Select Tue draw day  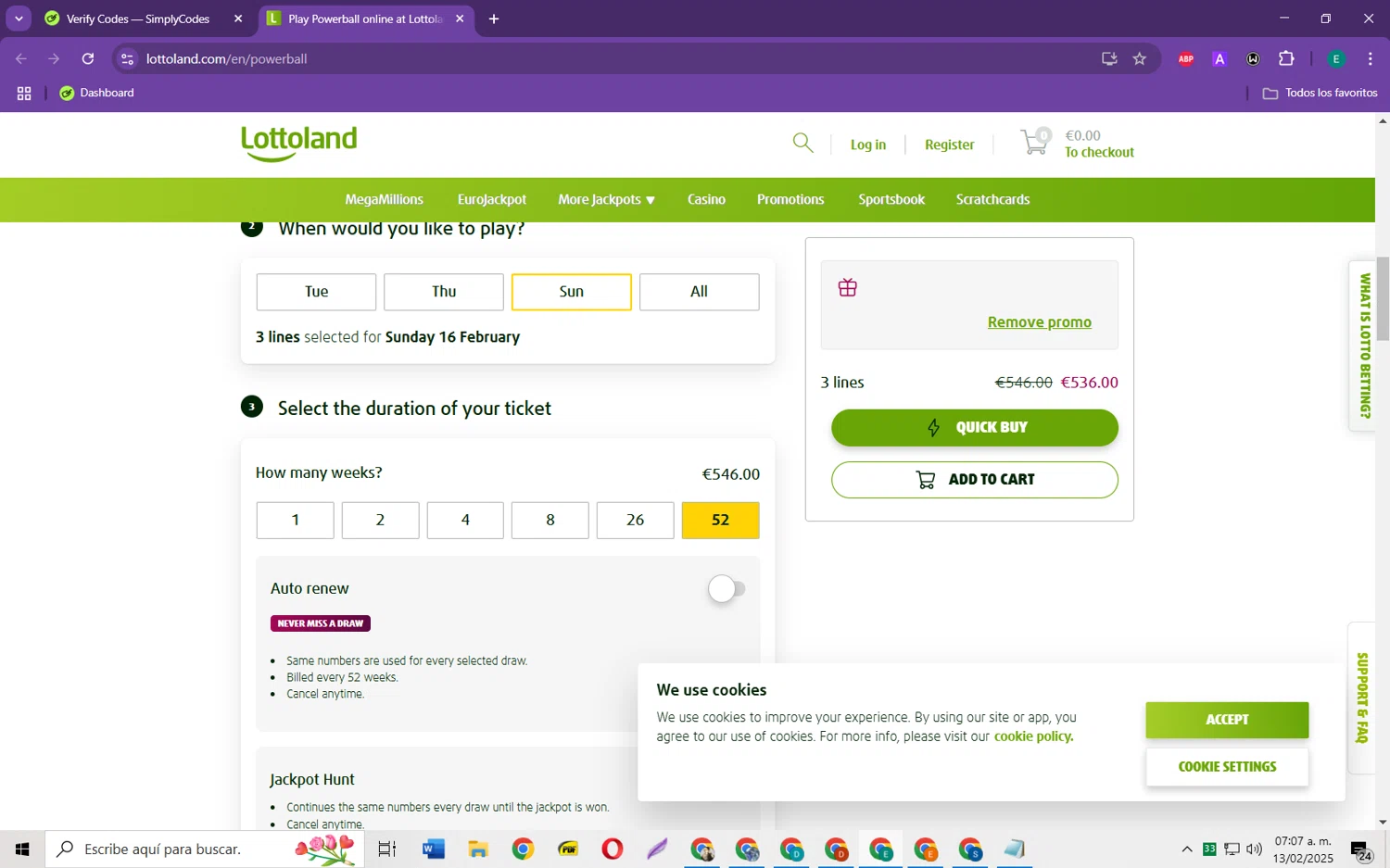[x=316, y=292]
